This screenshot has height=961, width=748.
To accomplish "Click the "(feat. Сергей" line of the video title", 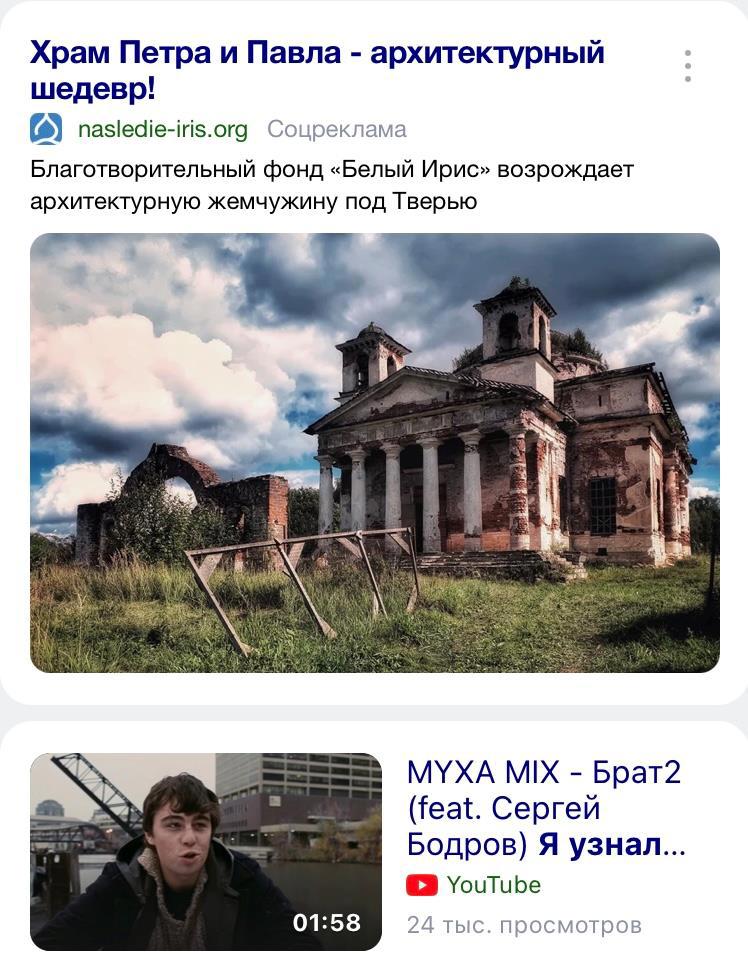I will [503, 808].
